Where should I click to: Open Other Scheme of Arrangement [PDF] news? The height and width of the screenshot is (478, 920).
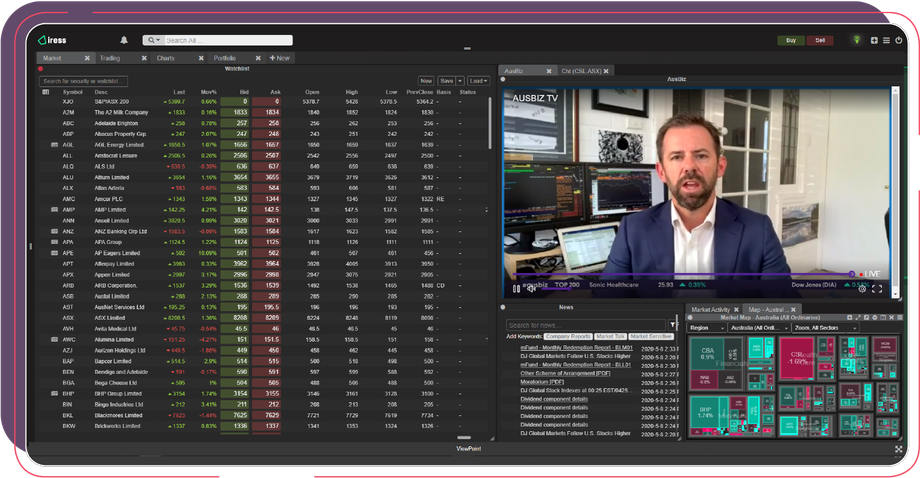click(x=565, y=373)
